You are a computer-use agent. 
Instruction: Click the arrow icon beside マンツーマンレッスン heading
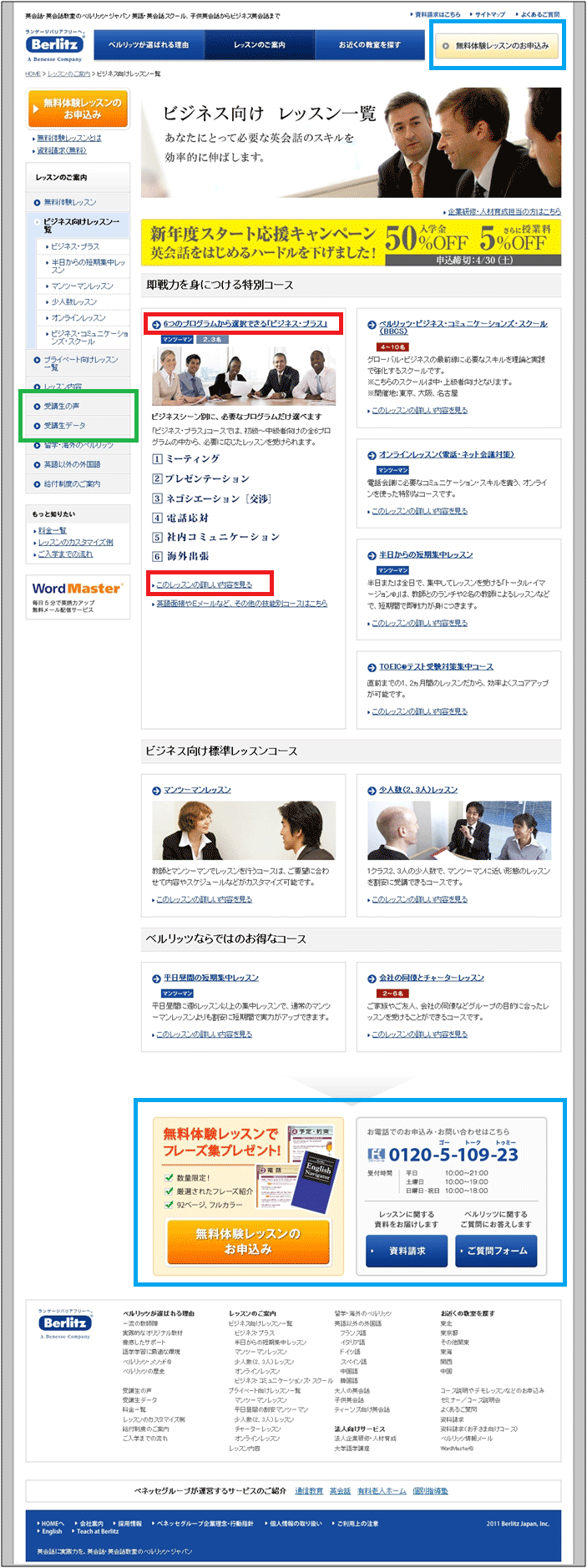(156, 790)
